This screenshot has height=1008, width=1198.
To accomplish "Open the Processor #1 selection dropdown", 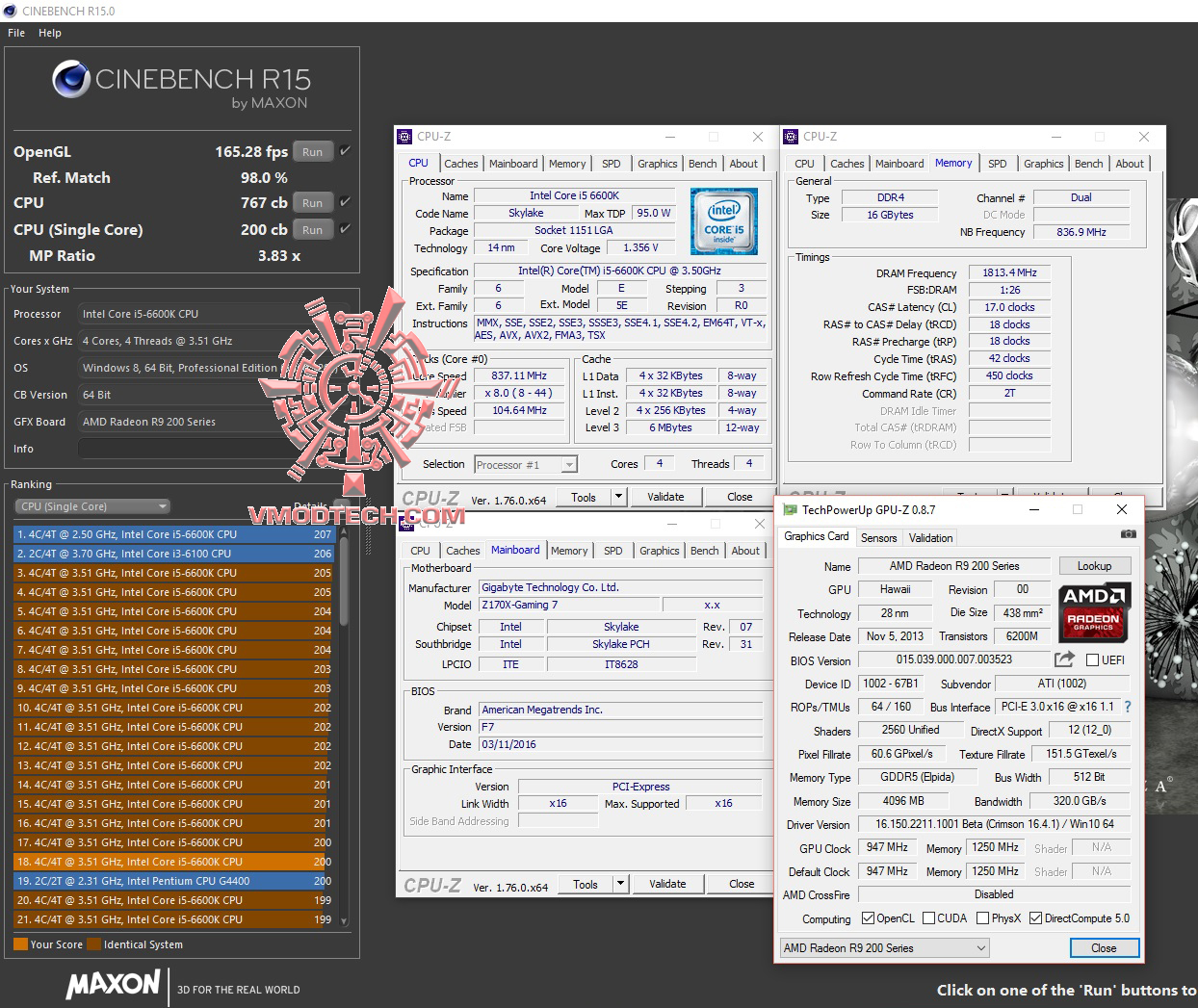I will tap(526, 465).
